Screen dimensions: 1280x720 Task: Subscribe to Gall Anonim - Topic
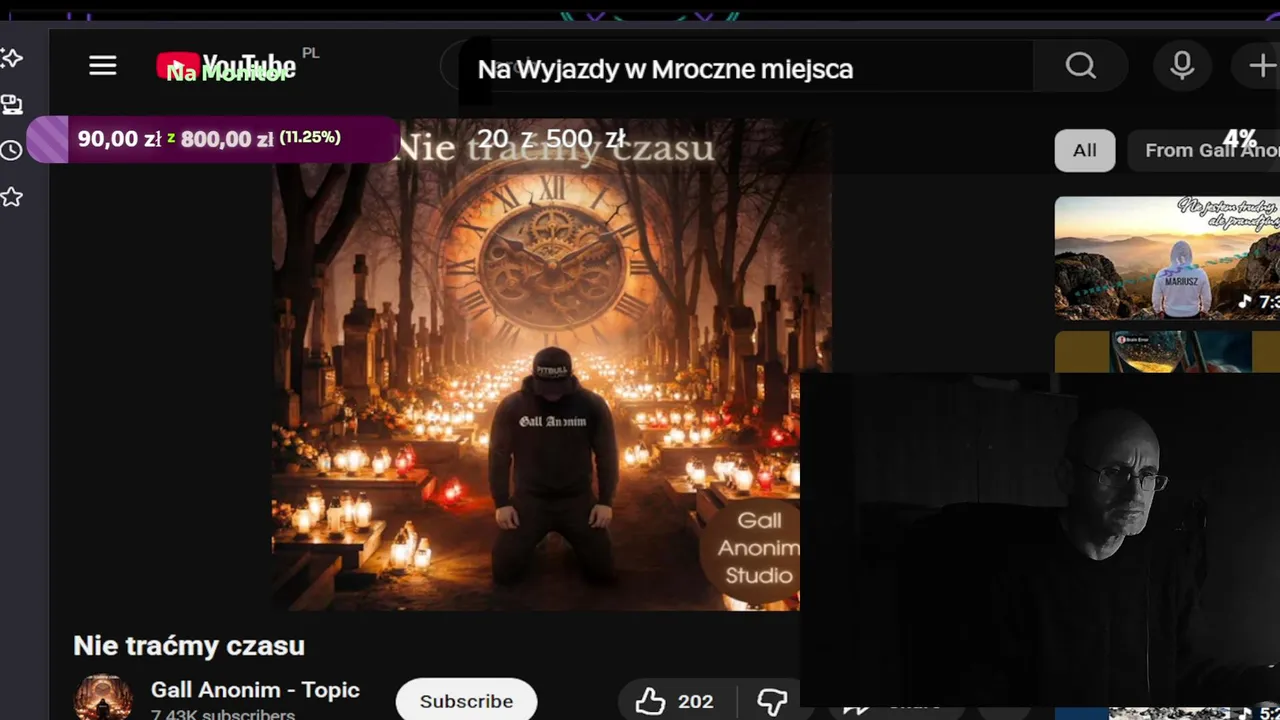click(x=466, y=700)
